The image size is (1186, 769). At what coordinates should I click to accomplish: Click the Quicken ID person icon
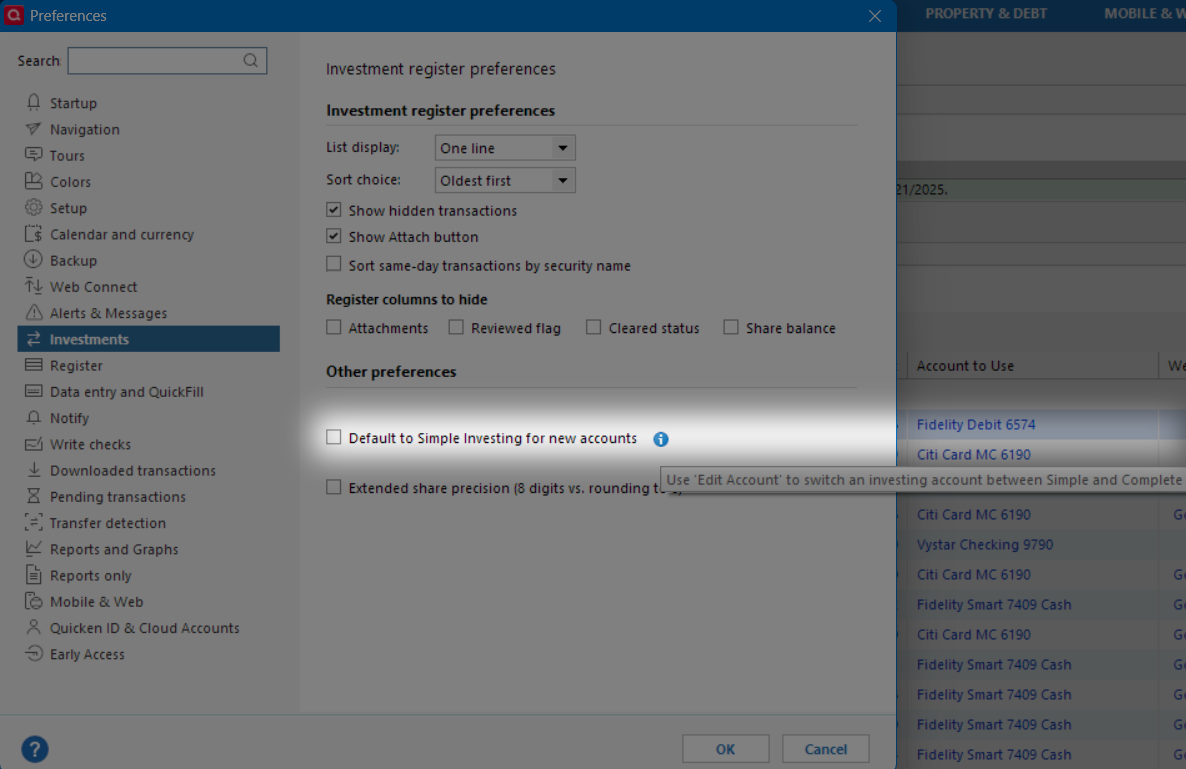[33, 627]
